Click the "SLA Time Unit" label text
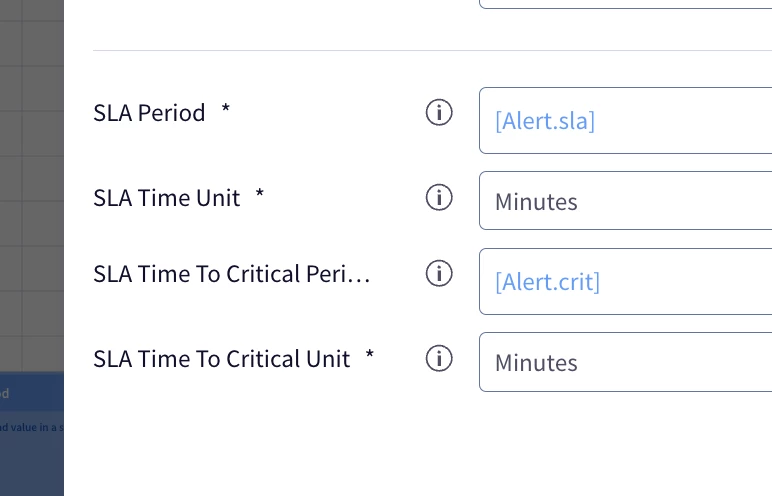772x496 pixels. (166, 198)
